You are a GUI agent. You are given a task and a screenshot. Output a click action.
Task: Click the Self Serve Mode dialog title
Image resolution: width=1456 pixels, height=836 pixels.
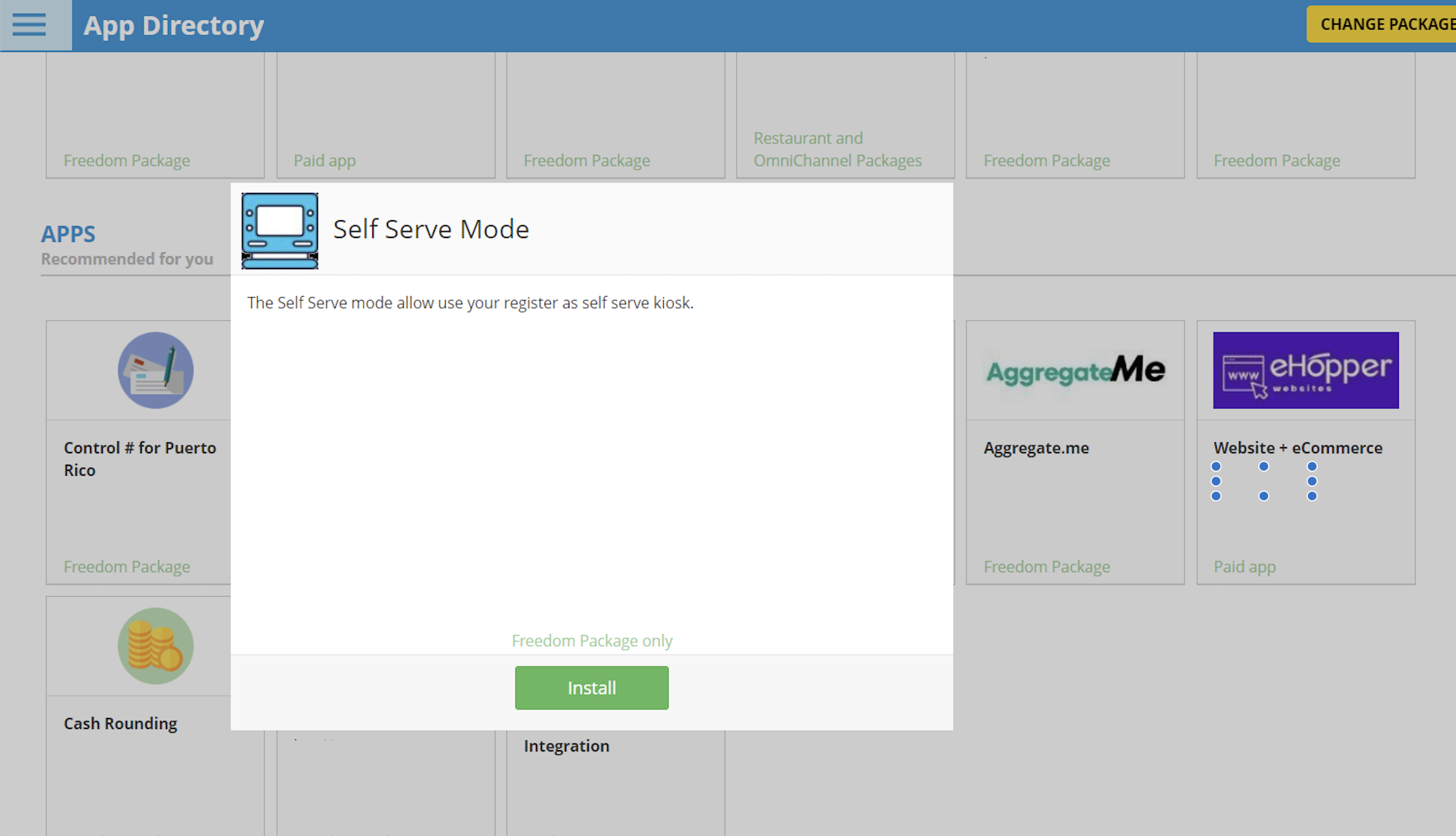431,229
